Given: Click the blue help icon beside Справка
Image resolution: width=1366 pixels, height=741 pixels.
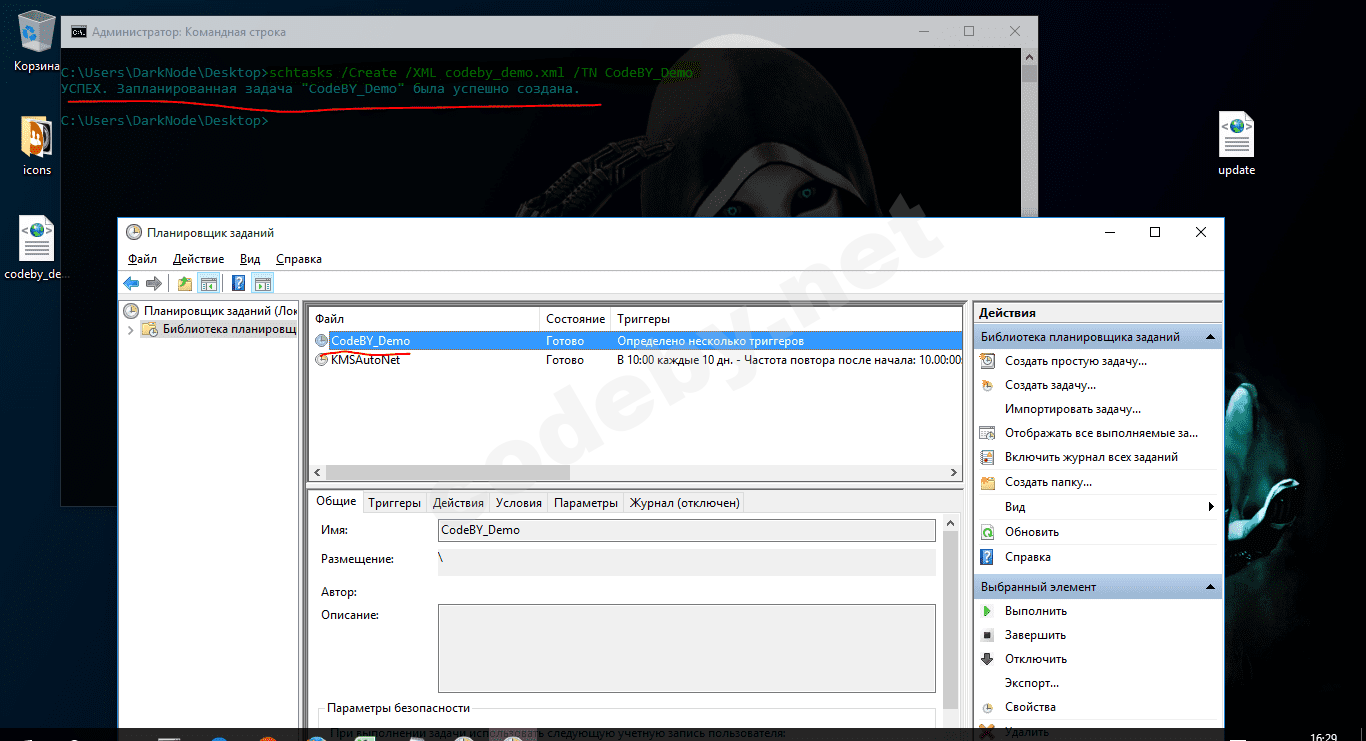Looking at the screenshot, I should pyautogui.click(x=988, y=557).
